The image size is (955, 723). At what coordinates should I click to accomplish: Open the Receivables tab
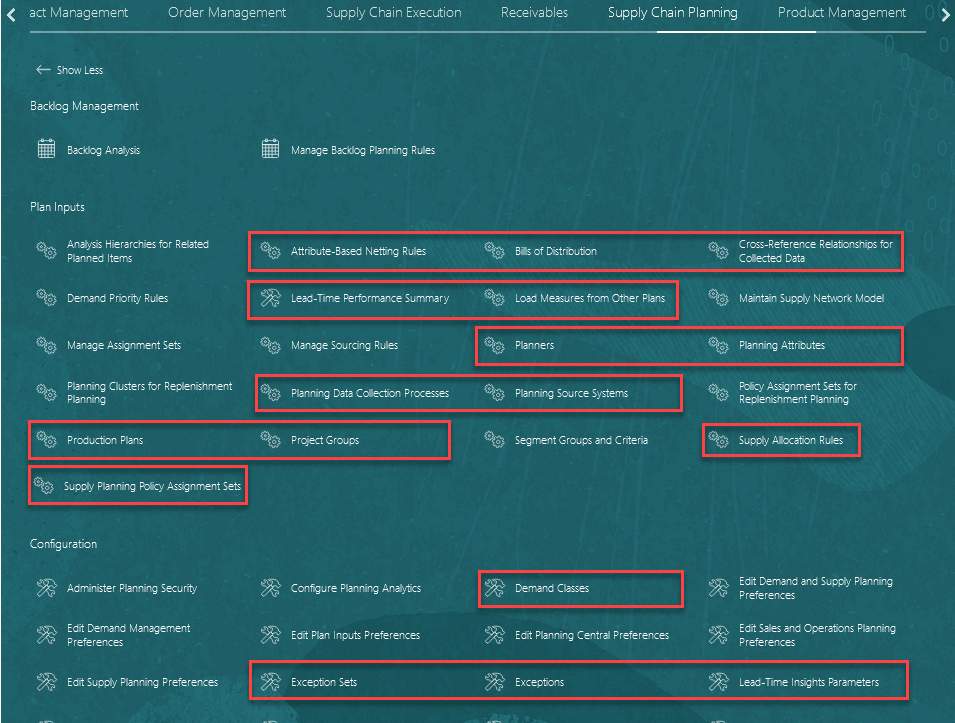tap(534, 12)
